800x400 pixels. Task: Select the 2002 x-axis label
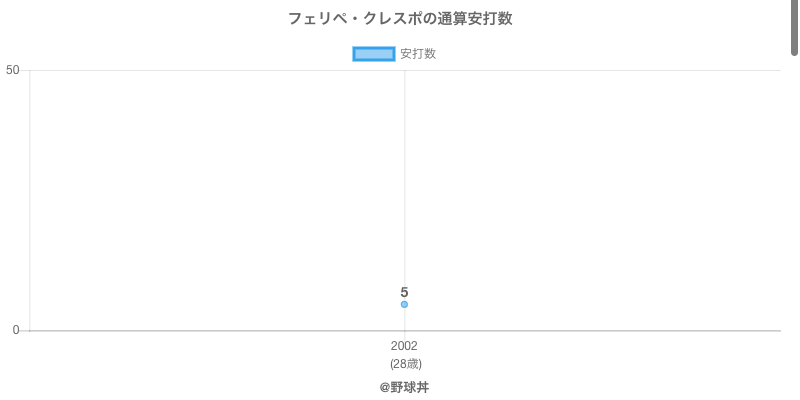404,346
